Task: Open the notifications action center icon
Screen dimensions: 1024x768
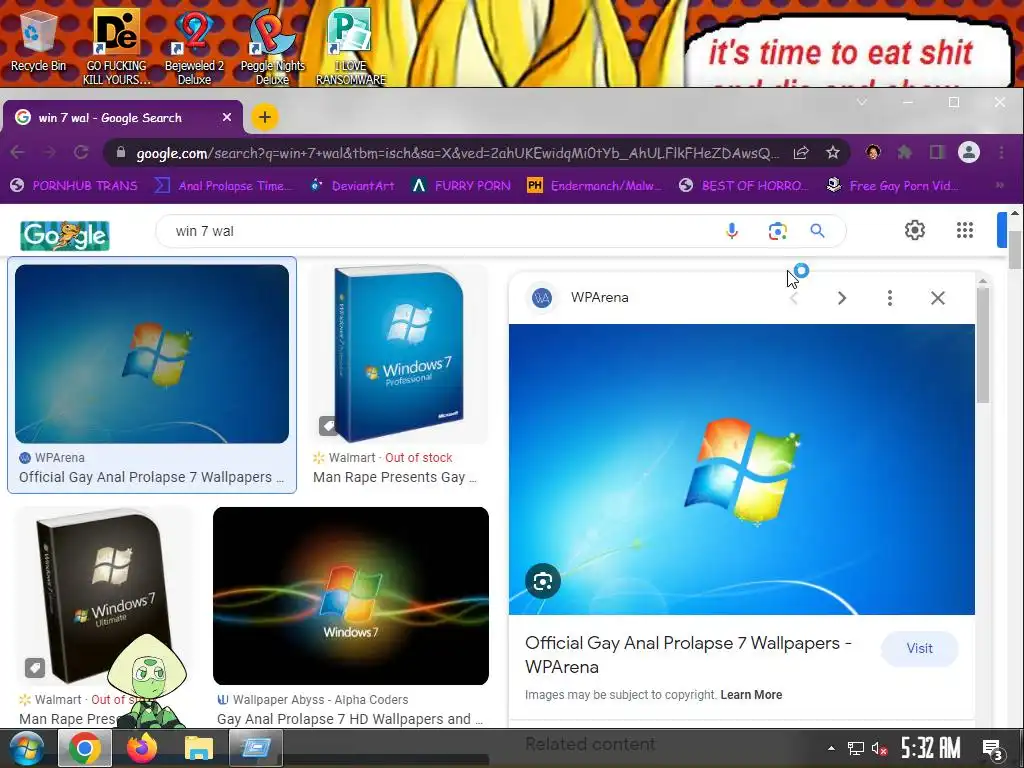Action: tap(993, 750)
